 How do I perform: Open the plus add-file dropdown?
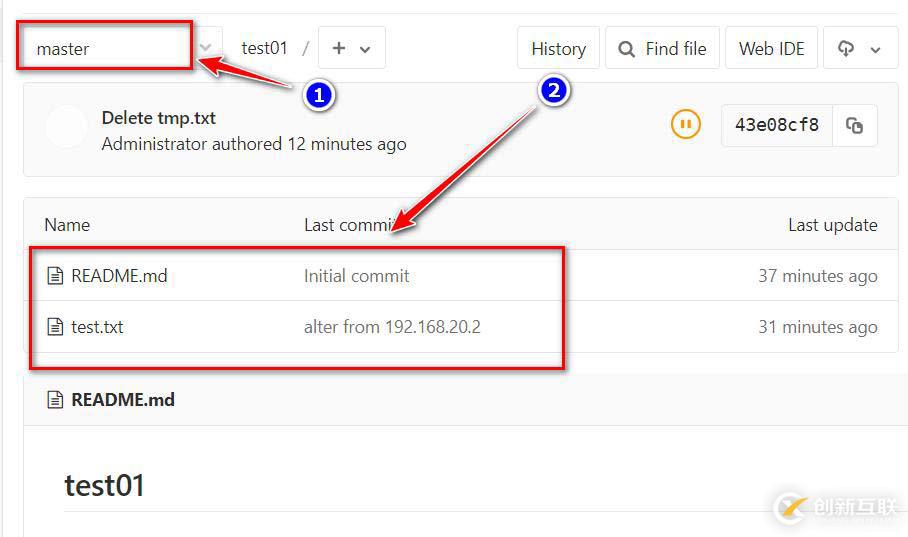pos(352,48)
